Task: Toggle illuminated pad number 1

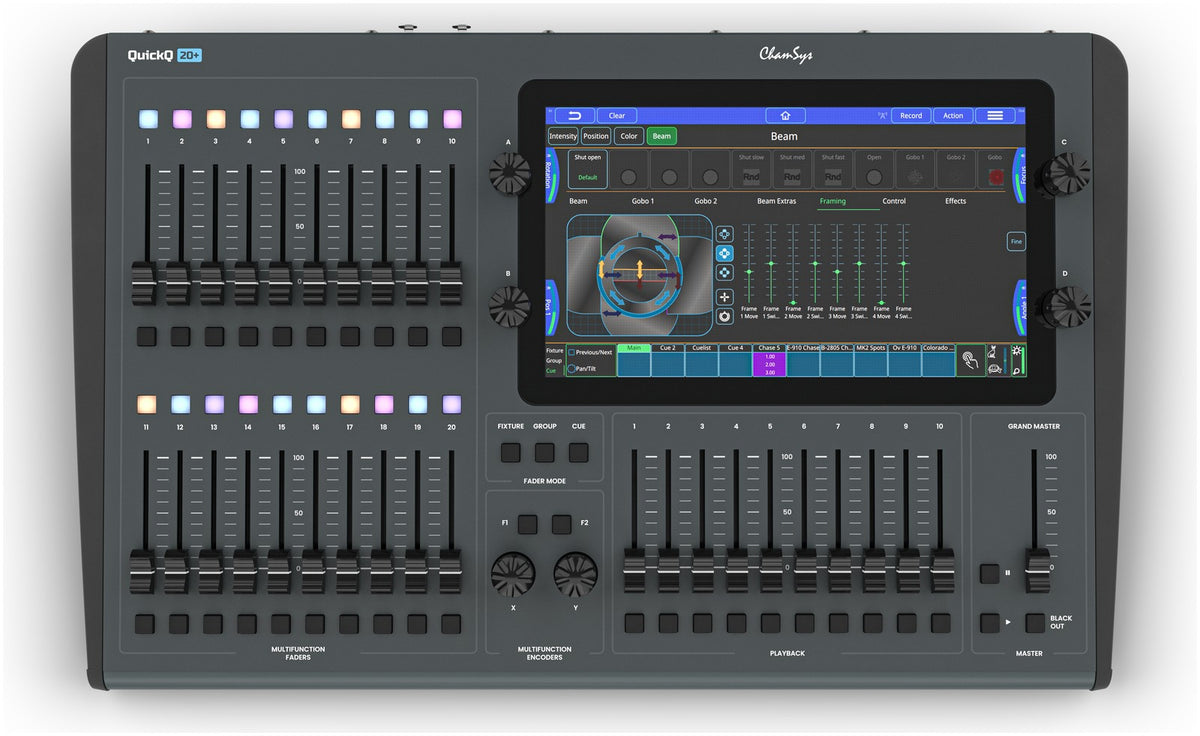Action: (148, 119)
